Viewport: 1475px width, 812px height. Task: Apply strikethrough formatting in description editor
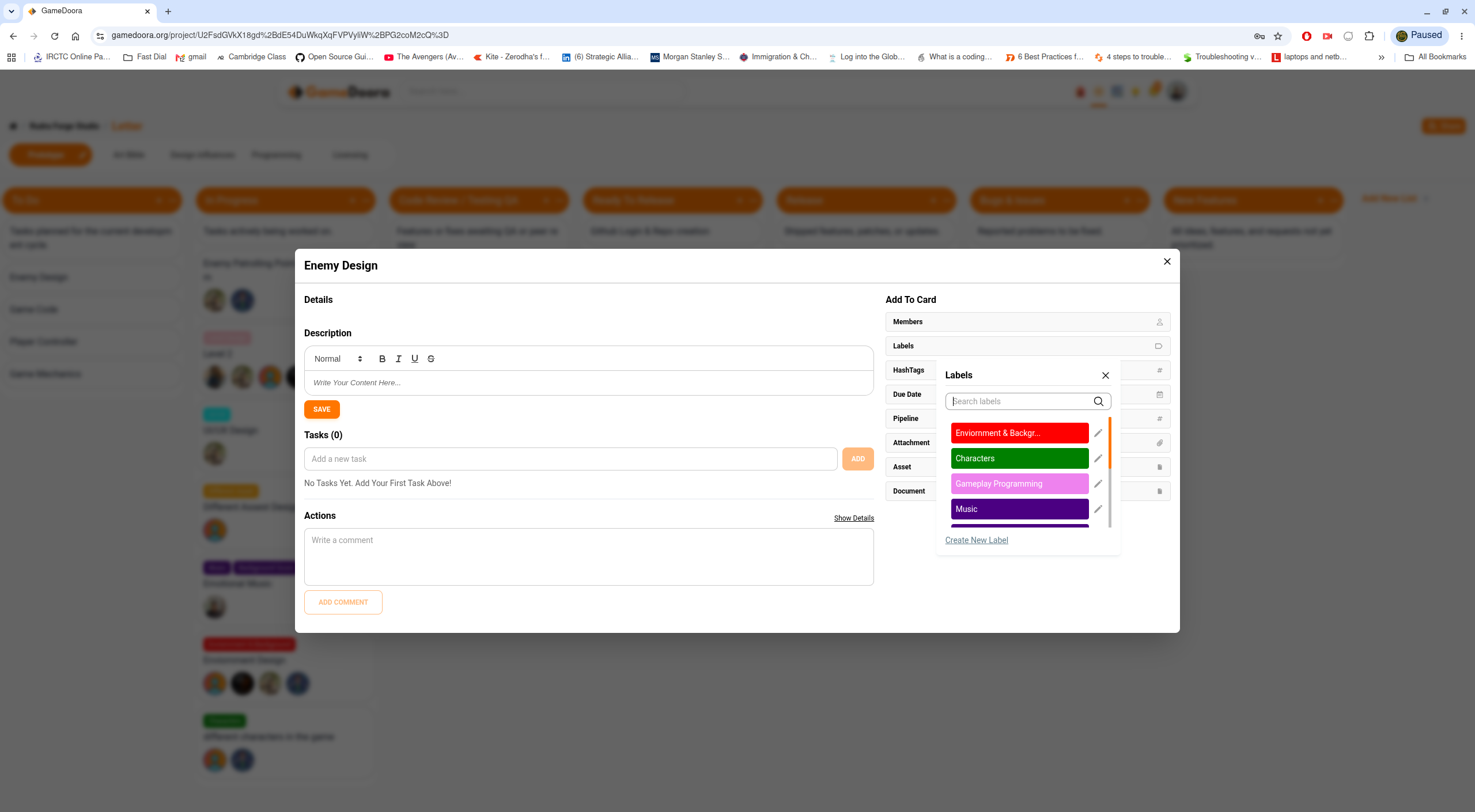coord(430,359)
